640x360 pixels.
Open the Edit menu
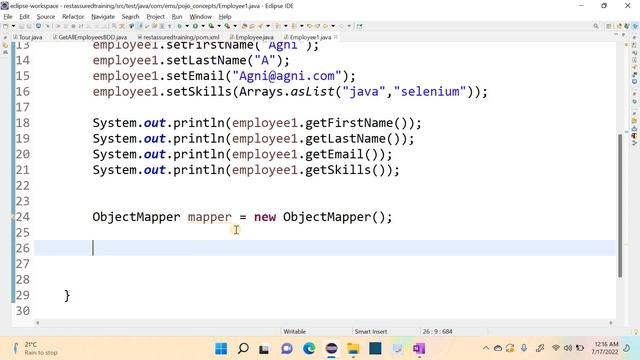coord(24,17)
